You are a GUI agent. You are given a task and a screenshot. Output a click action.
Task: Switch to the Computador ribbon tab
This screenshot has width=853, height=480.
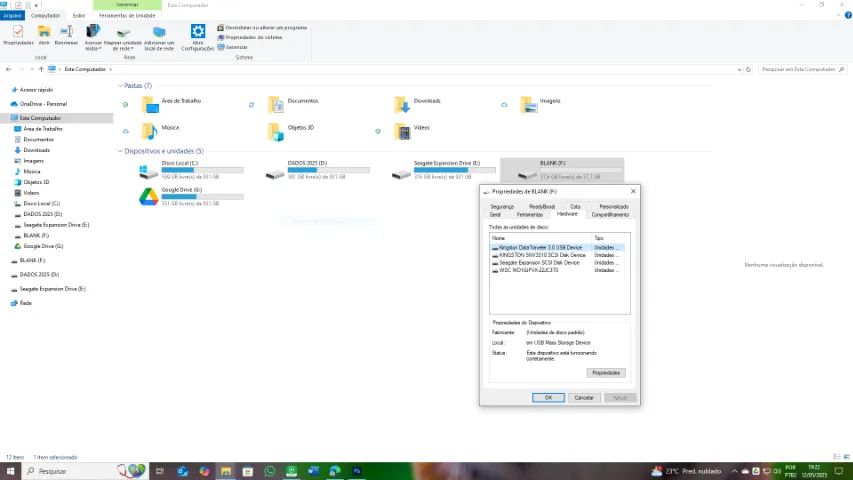(45, 15)
